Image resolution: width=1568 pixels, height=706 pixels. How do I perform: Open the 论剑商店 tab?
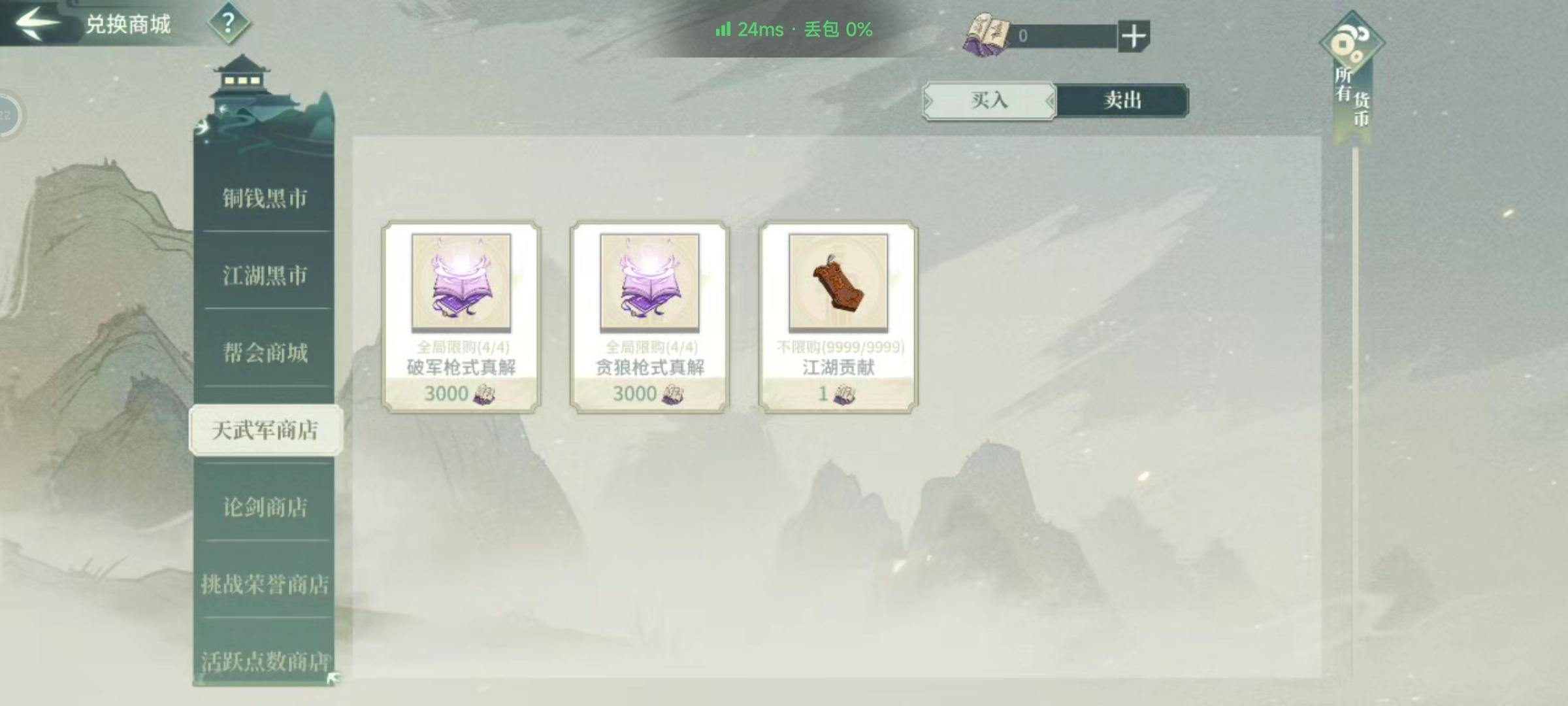pyautogui.click(x=265, y=507)
